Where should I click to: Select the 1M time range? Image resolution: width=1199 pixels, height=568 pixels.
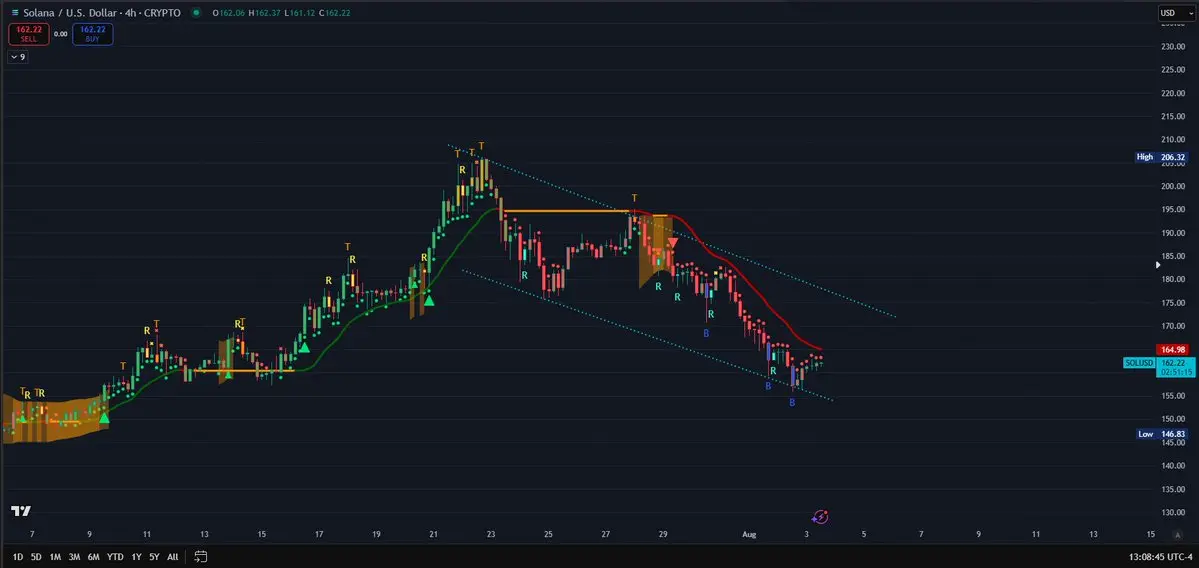pos(55,557)
